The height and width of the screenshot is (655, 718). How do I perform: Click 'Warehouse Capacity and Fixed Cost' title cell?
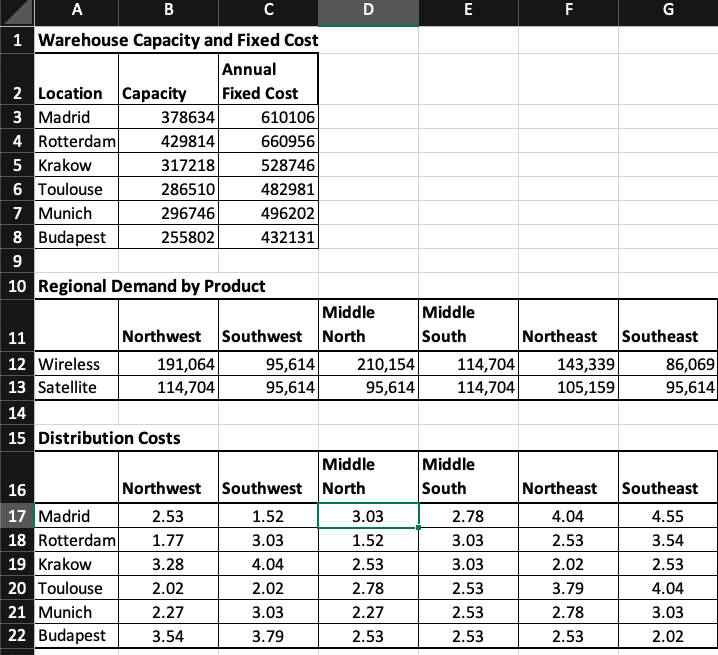[177, 40]
